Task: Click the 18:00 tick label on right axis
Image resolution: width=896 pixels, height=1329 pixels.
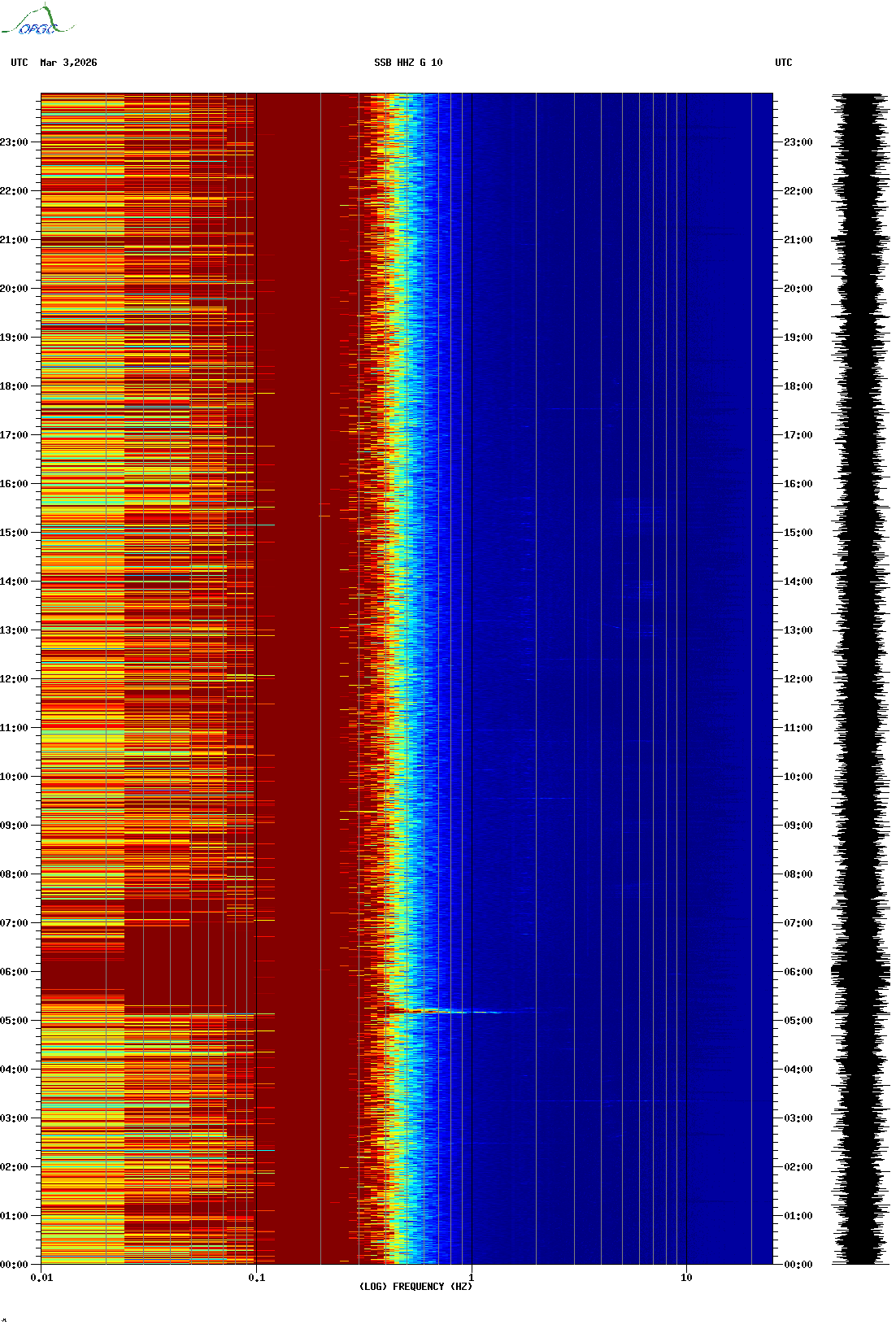Action: click(798, 386)
